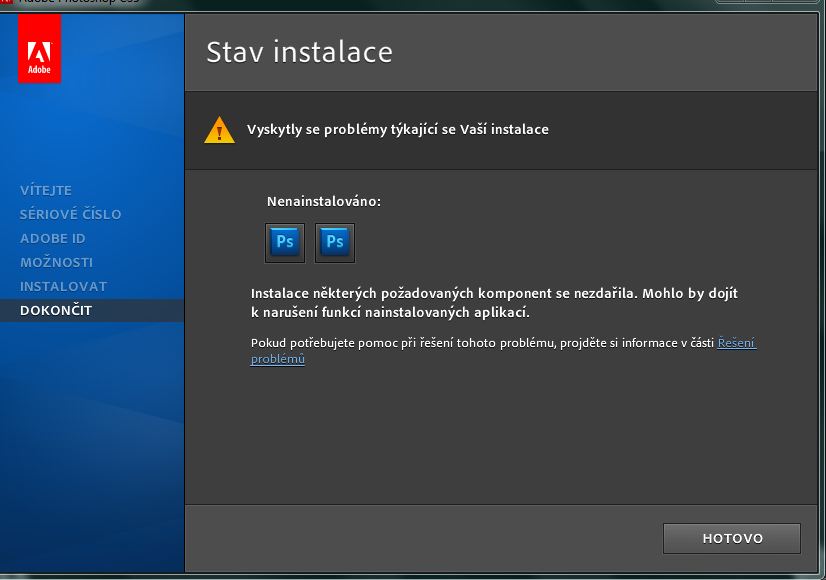The height and width of the screenshot is (580, 826).
Task: Click the red Adobe logo
Action: (40, 48)
